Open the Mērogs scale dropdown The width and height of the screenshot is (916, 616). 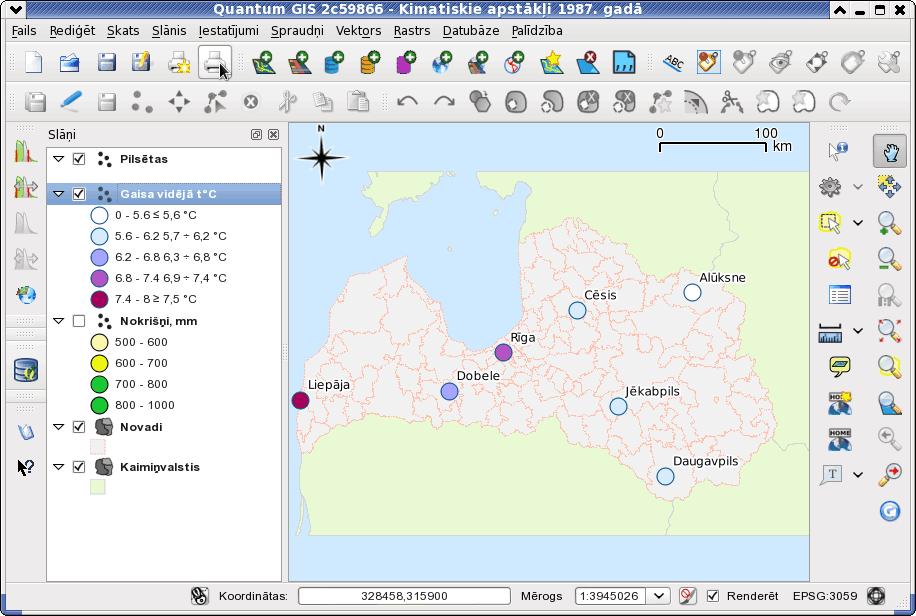(658, 596)
